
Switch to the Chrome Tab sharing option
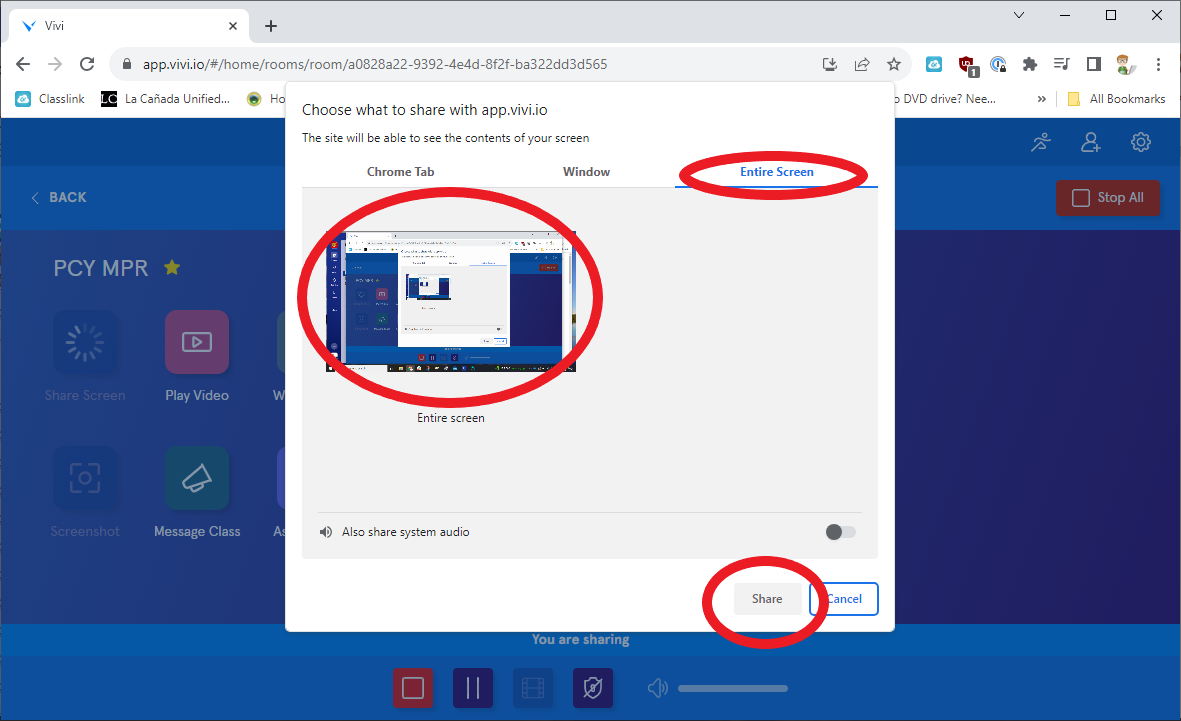[x=401, y=172]
